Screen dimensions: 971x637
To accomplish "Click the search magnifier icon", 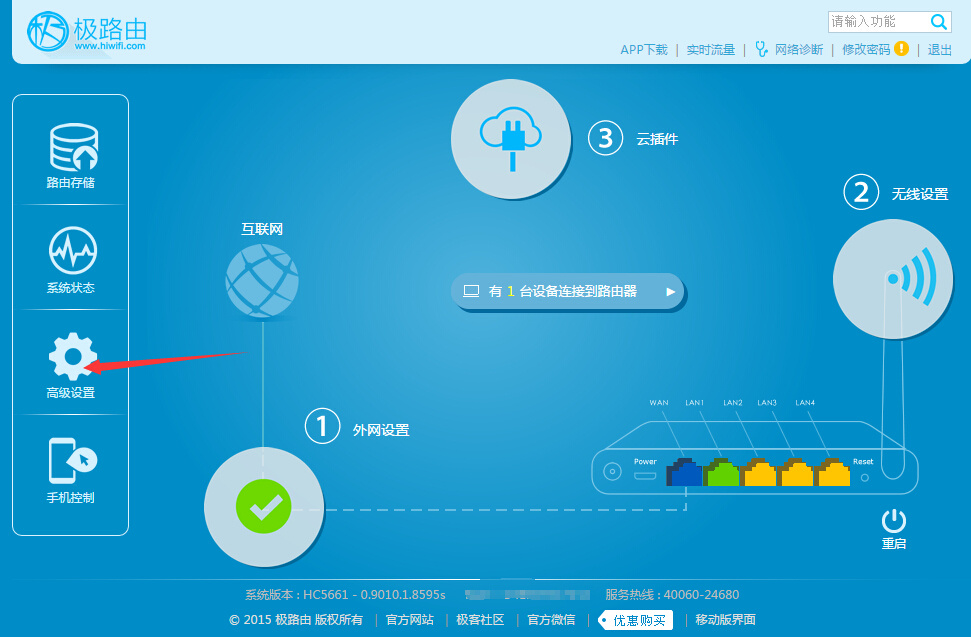I will pos(939,22).
